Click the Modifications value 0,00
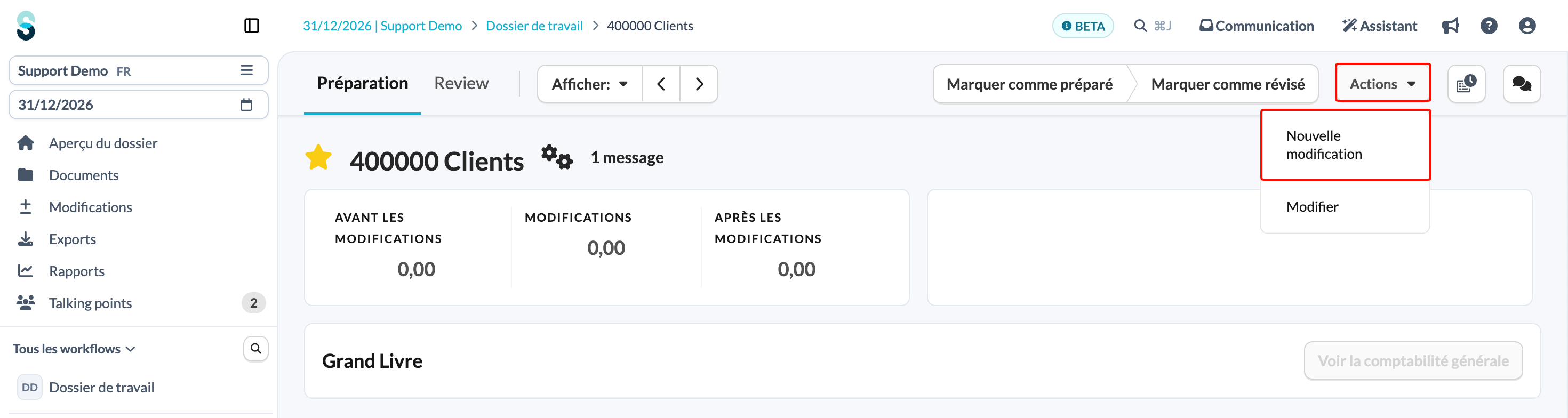 606,247
